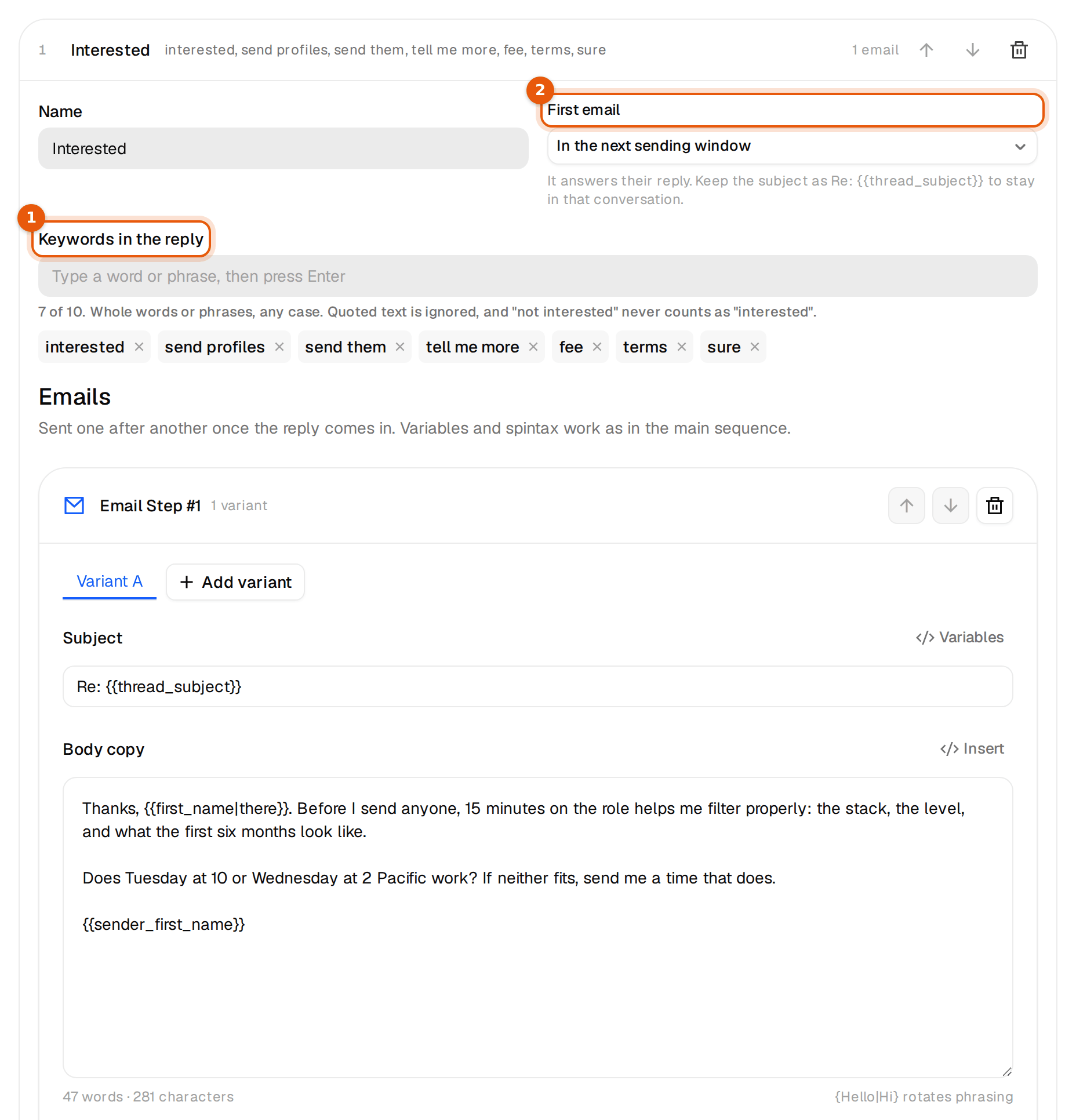
Task: Click the 'Interested' rule title in header
Action: click(110, 50)
